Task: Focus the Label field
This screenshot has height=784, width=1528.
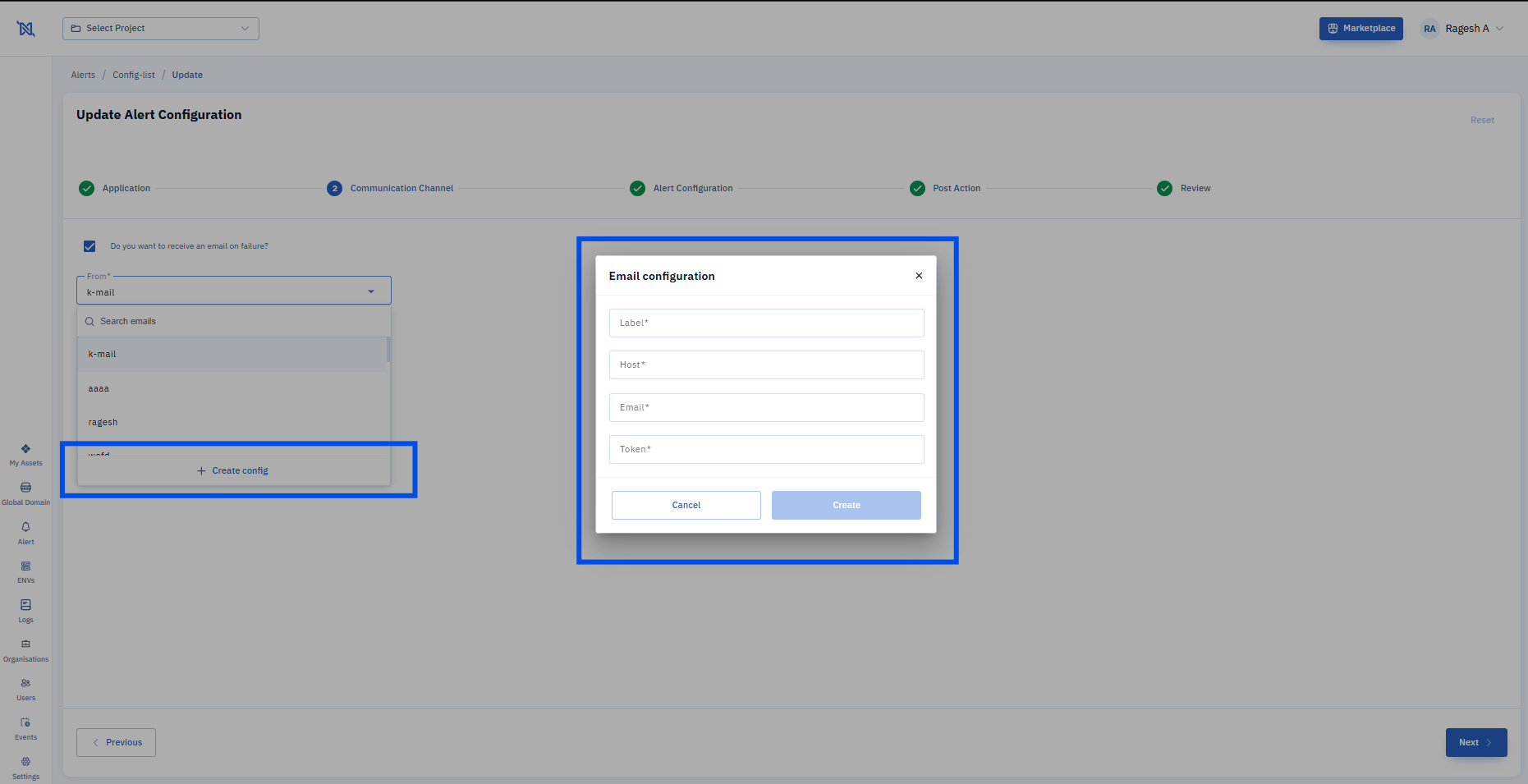Action: tap(766, 323)
